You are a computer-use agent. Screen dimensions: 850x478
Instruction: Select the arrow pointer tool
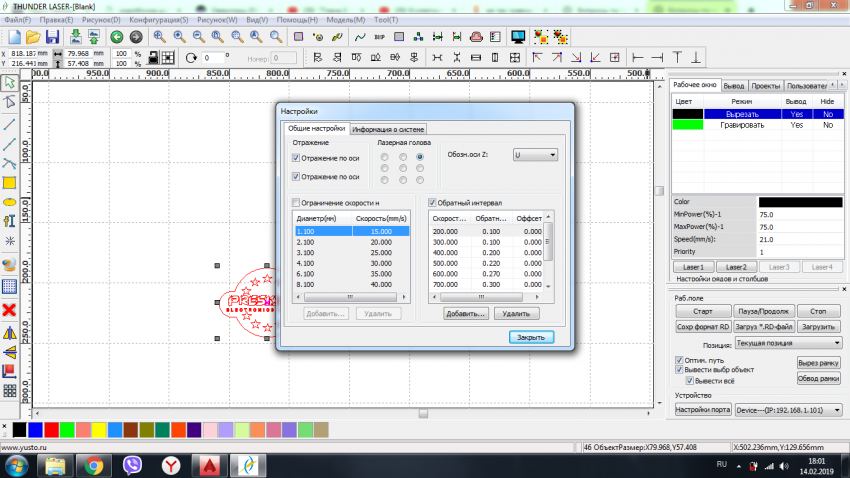[10, 83]
